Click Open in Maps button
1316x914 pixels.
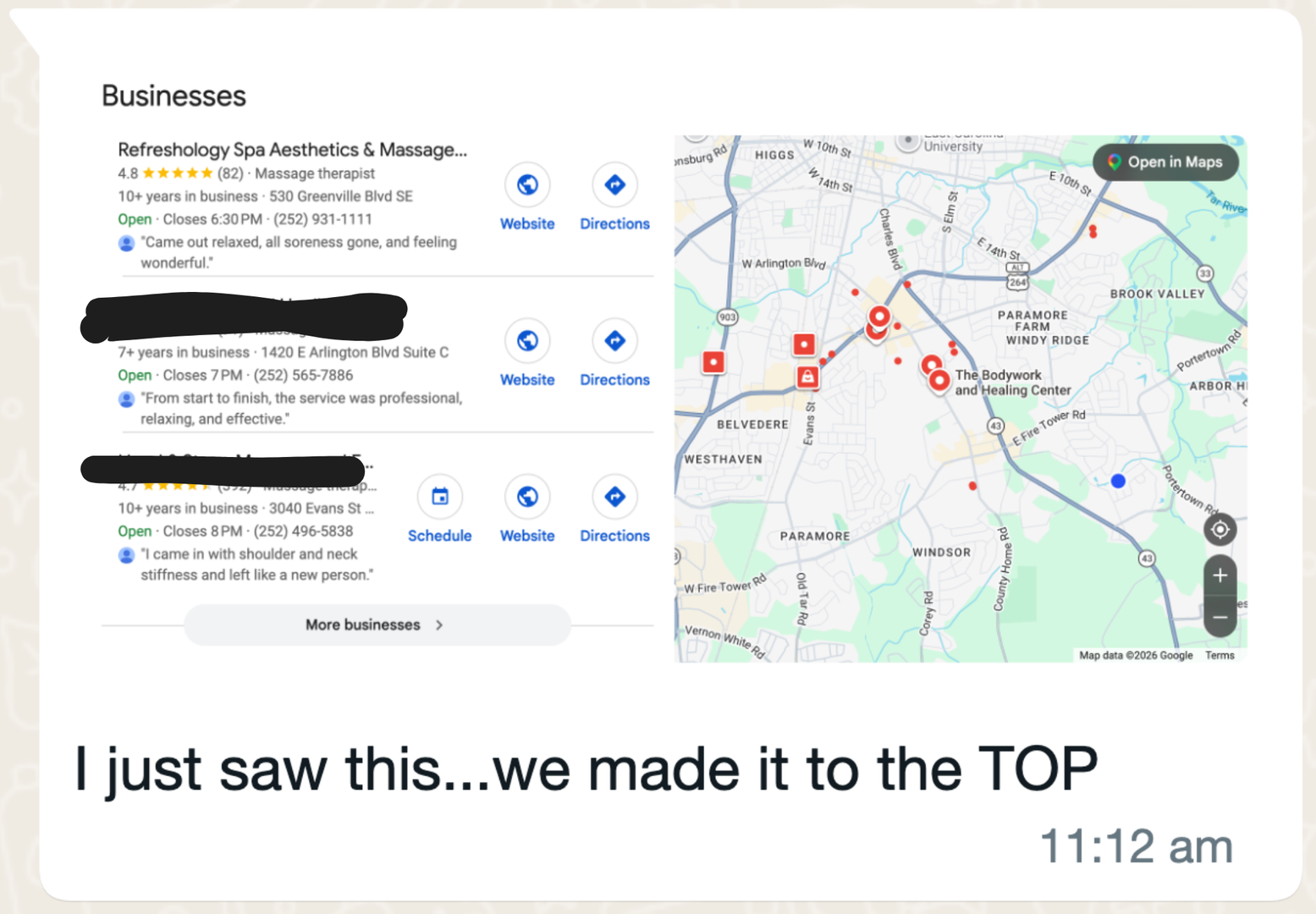pyautogui.click(x=1165, y=162)
